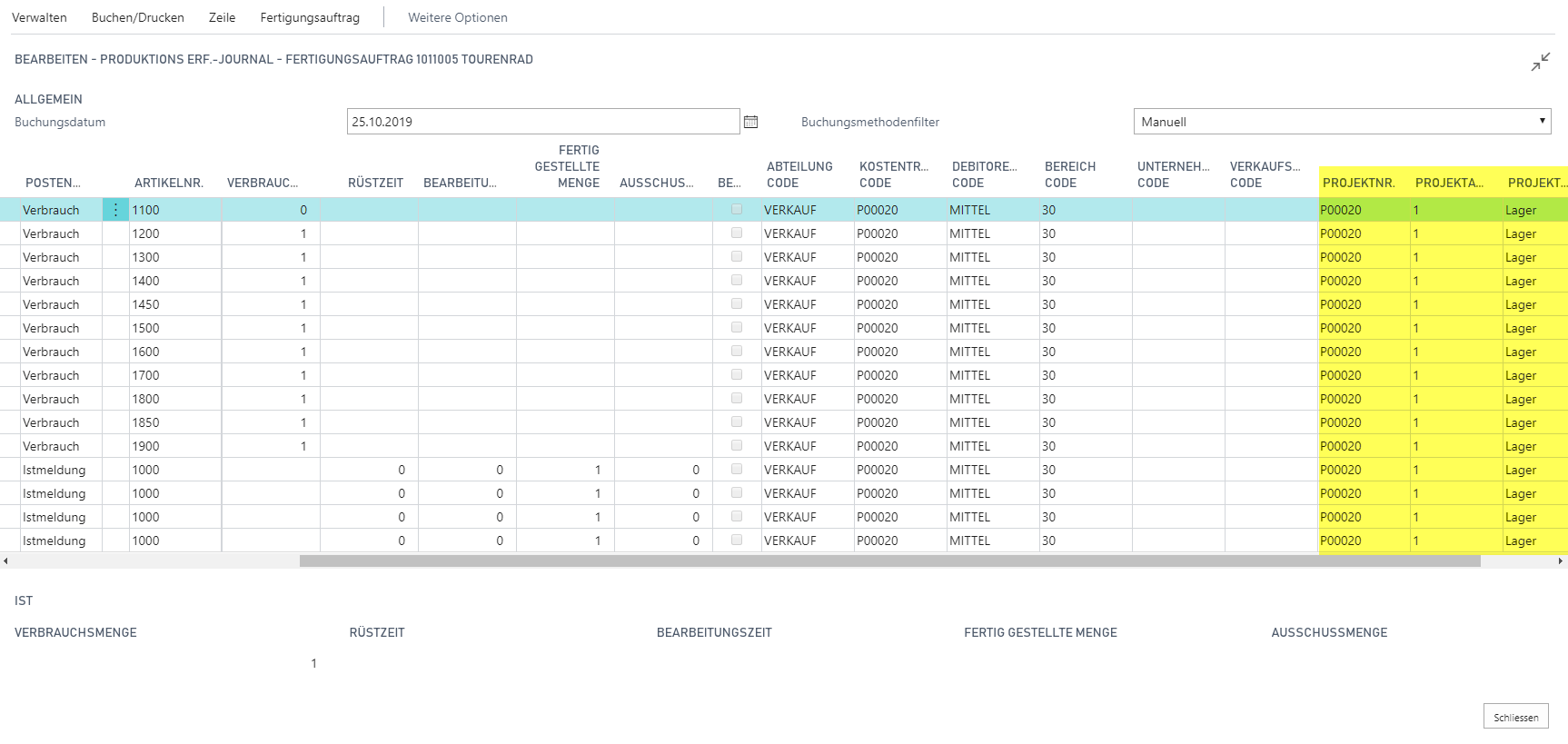This screenshot has height=744, width=1568.
Task: Expand the Buchungsmethodenfilter Manuell dropdown
Action: [1342, 122]
